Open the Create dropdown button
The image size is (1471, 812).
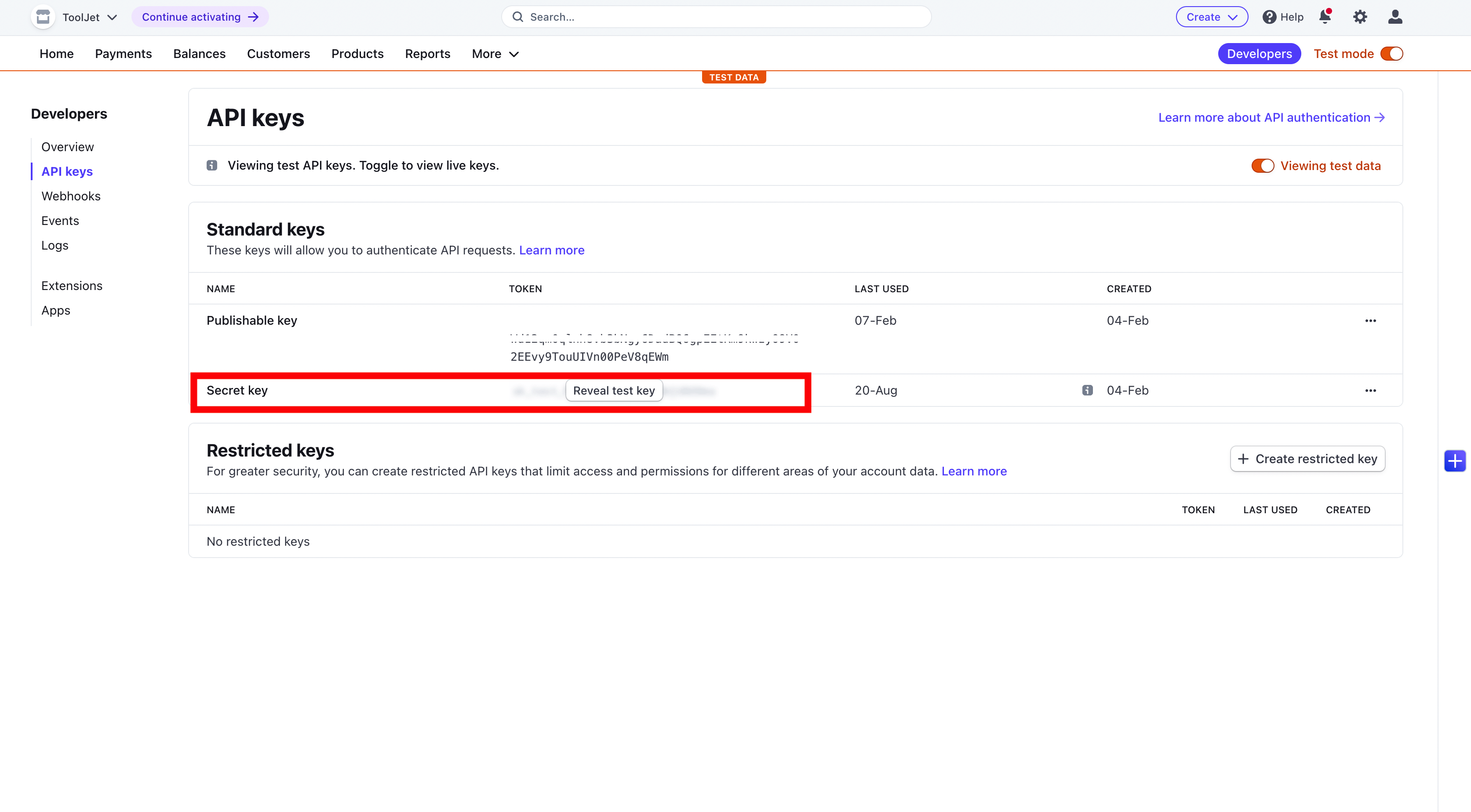1211,17
